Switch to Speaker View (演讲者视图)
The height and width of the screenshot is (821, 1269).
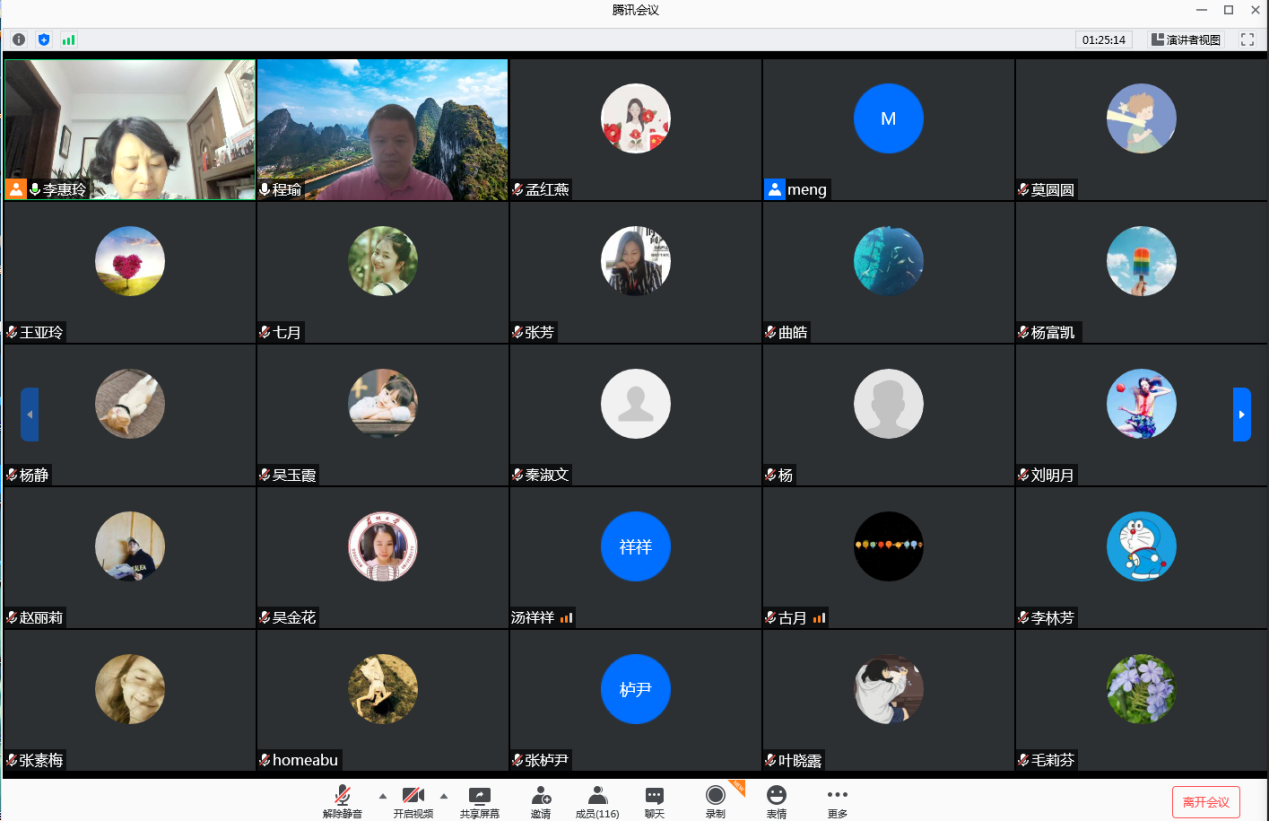click(x=1186, y=40)
